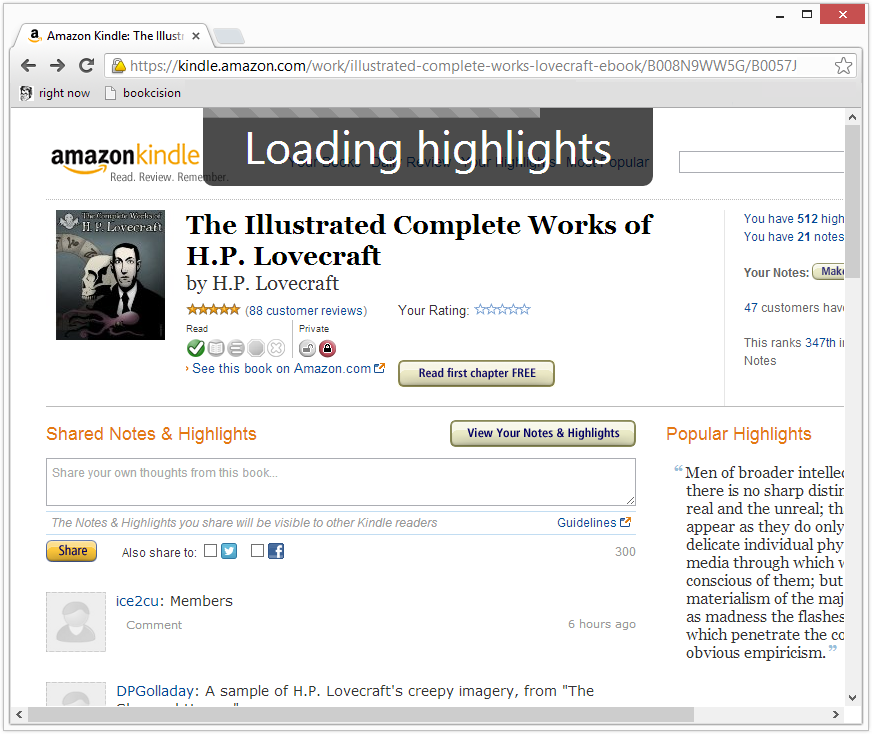Focus the Kindle search box
Viewport: 872px width, 734px height.
tap(761, 162)
